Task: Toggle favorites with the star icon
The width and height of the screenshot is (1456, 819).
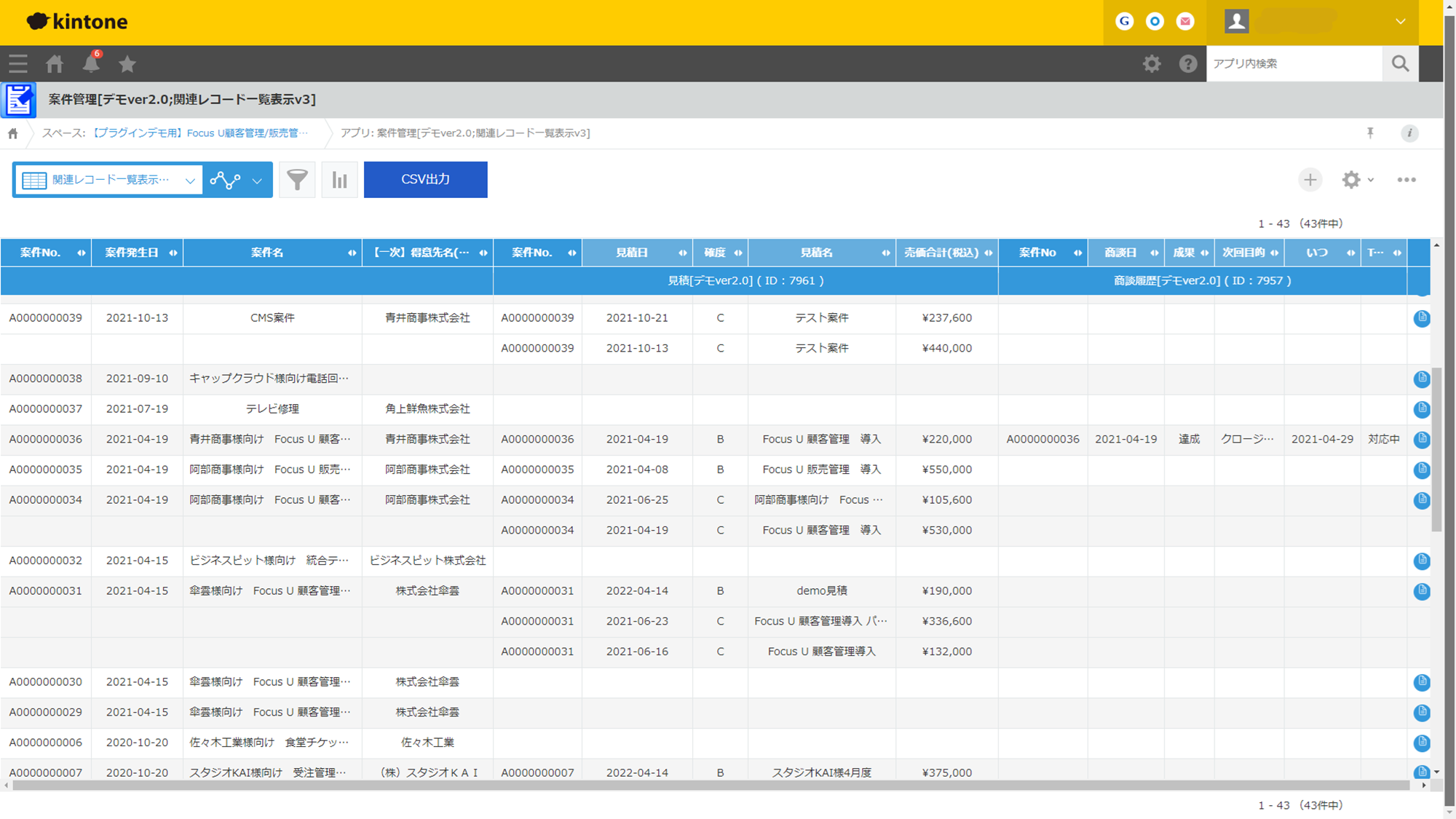Action: click(x=127, y=63)
